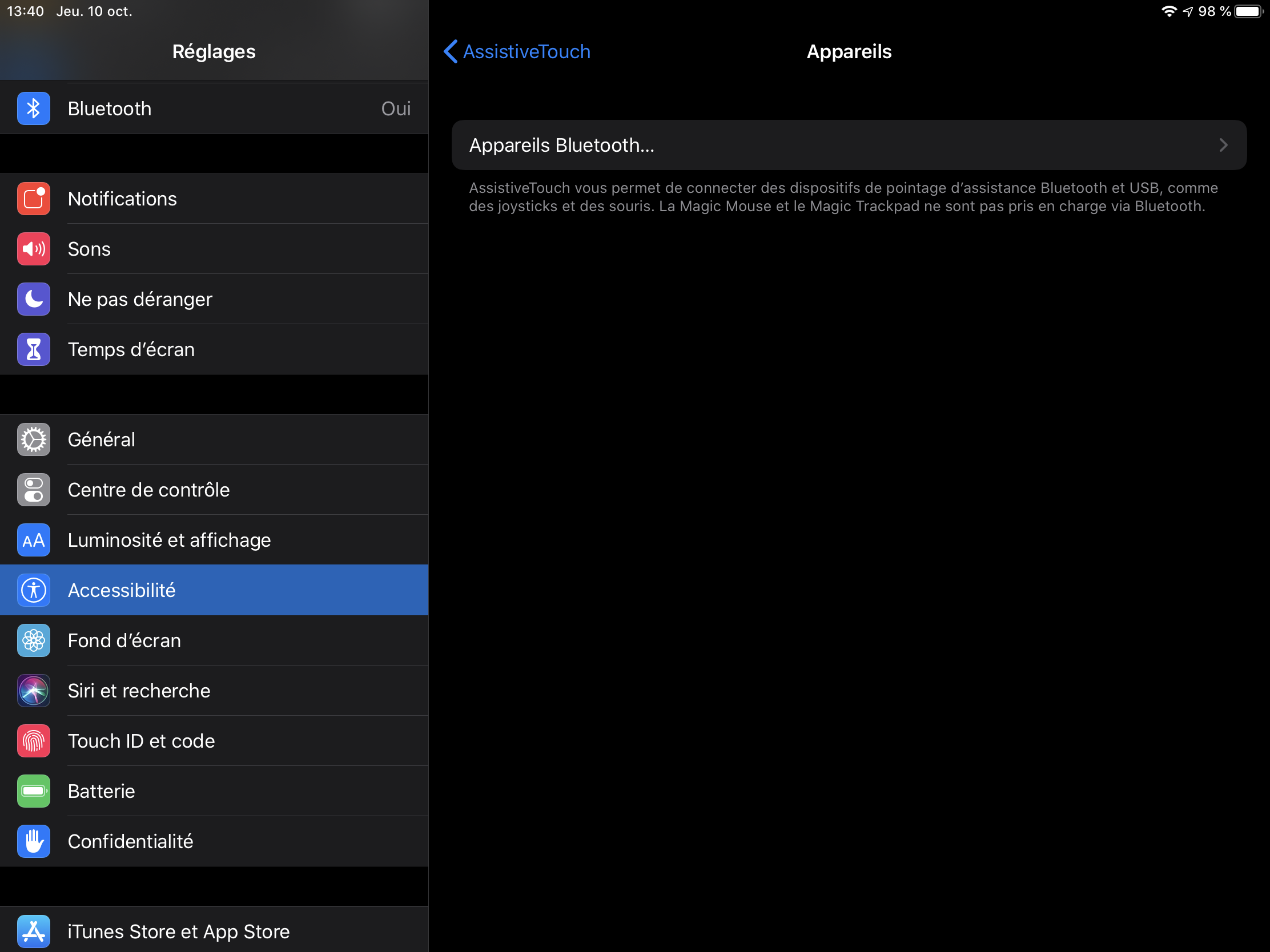Open Confidentialité settings

click(x=130, y=841)
